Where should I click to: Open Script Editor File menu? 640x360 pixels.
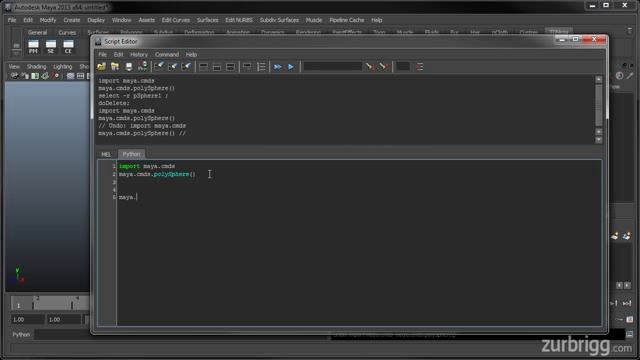point(102,54)
